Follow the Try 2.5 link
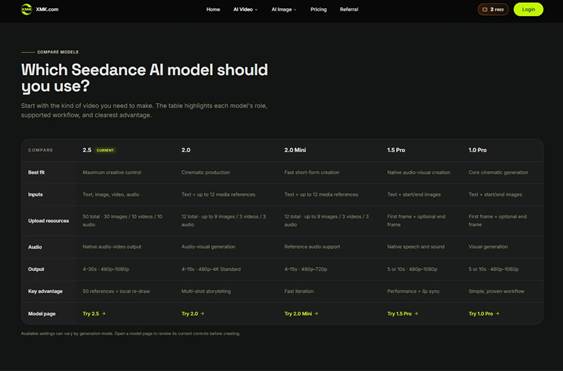The width and height of the screenshot is (563, 371). pos(94,314)
